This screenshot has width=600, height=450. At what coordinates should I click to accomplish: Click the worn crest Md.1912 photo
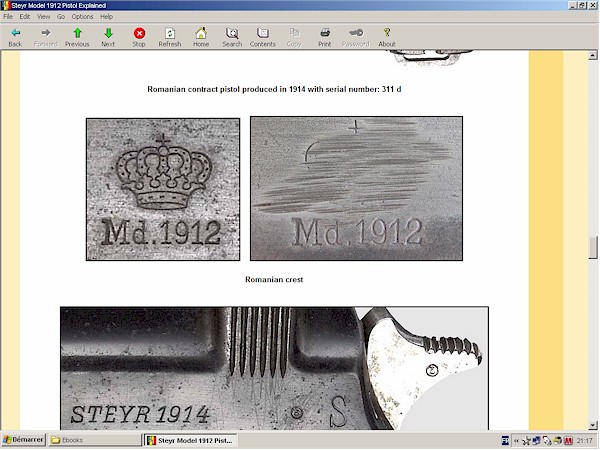[x=356, y=189]
